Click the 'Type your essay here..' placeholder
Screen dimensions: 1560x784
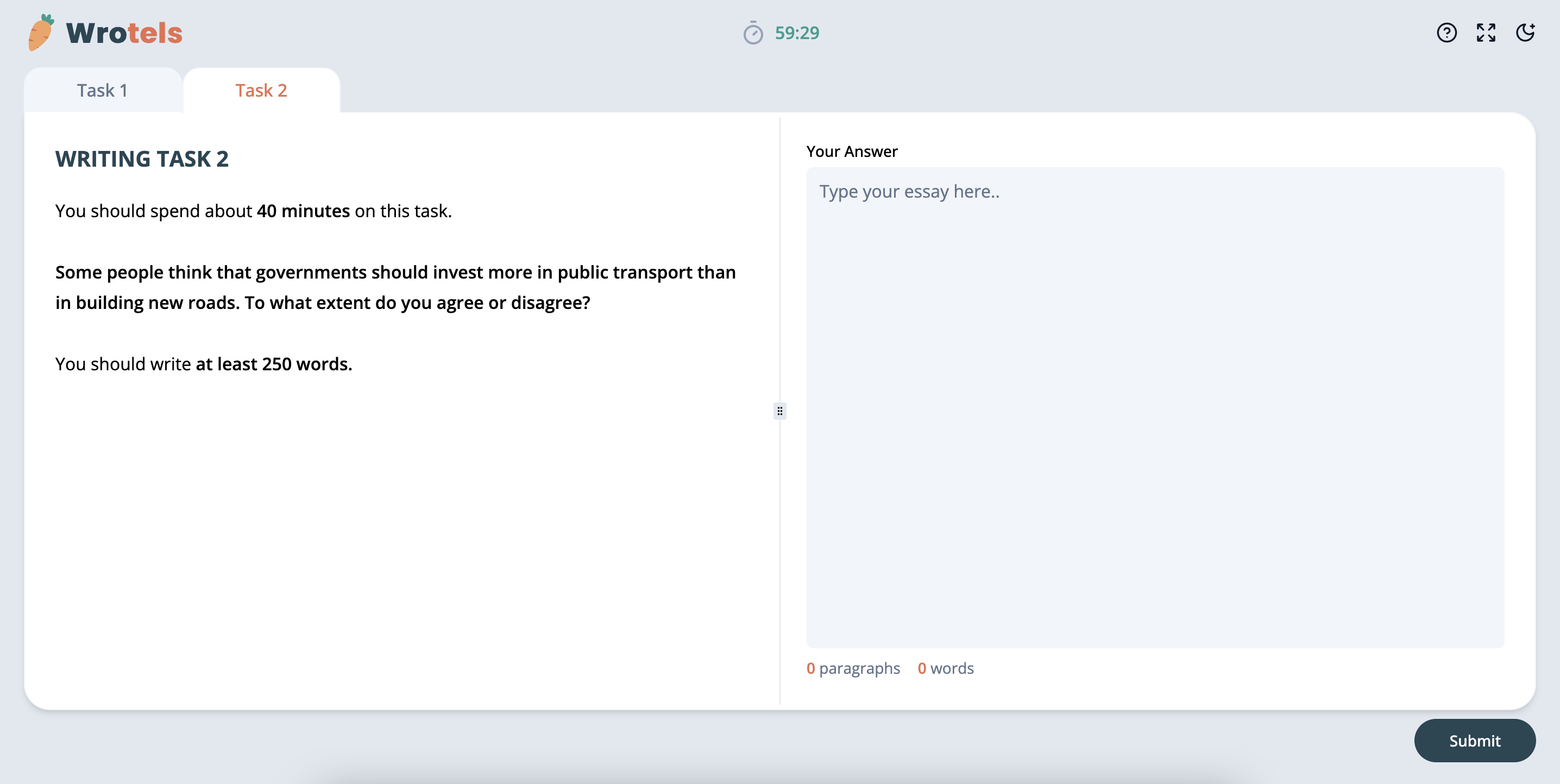(x=909, y=191)
